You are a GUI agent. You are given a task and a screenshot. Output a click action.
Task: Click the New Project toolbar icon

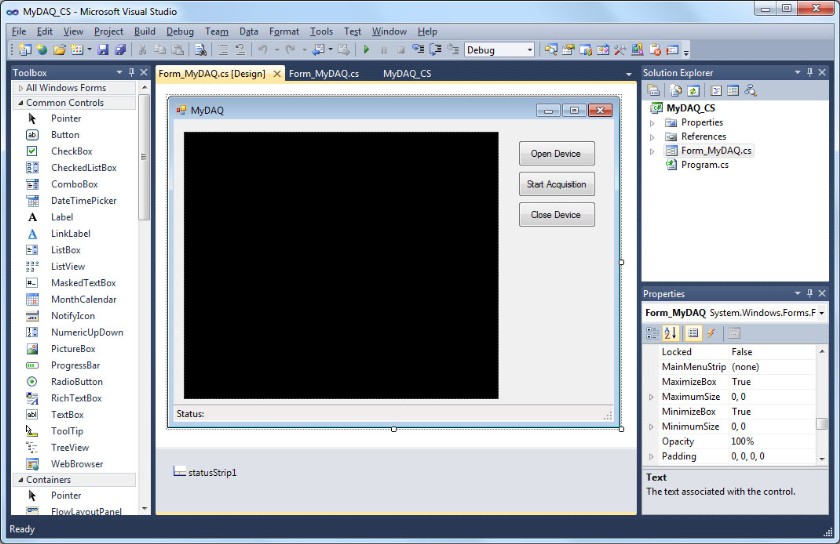pyautogui.click(x=25, y=50)
